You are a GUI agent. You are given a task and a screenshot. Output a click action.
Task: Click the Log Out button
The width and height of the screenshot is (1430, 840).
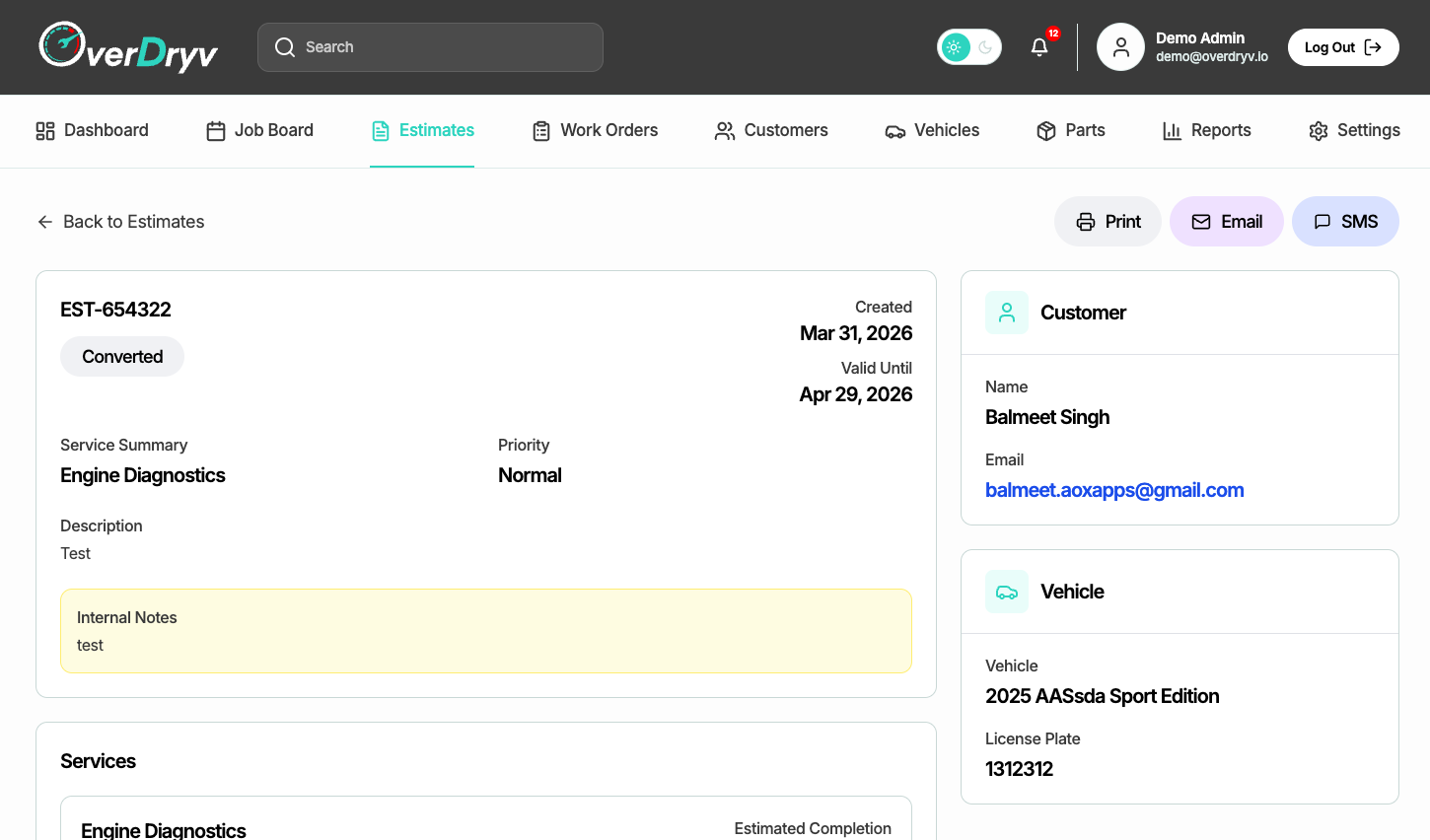pos(1343,47)
